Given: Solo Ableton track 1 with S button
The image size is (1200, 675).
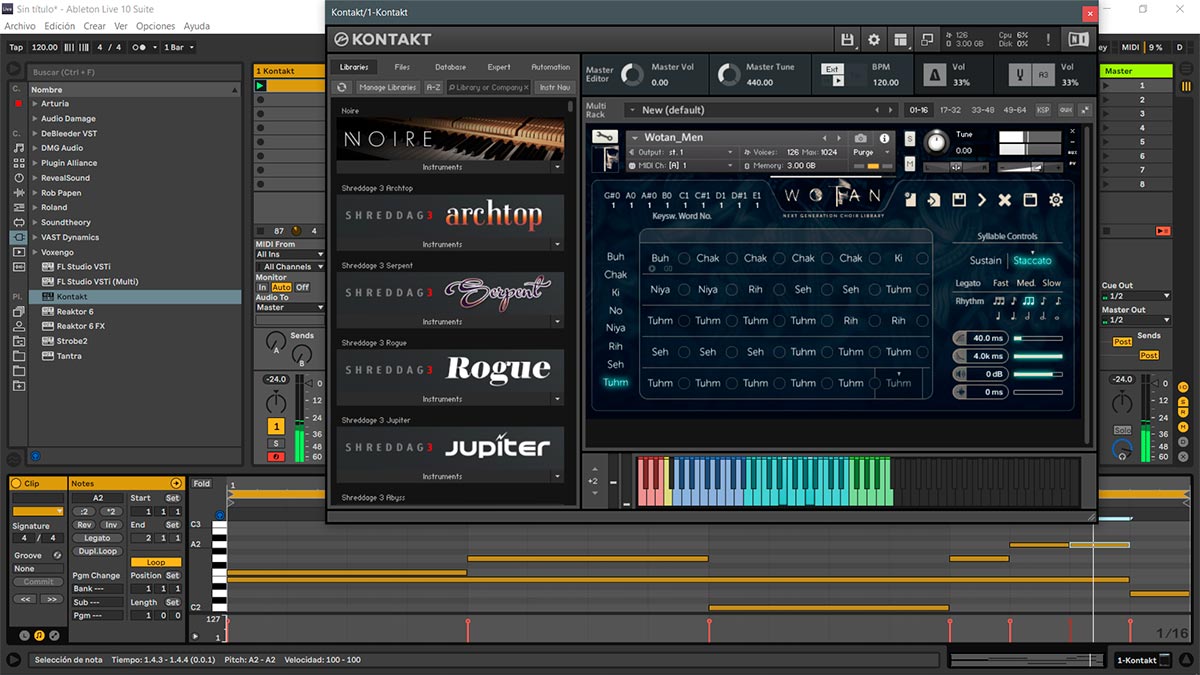Looking at the screenshot, I should tap(276, 443).
